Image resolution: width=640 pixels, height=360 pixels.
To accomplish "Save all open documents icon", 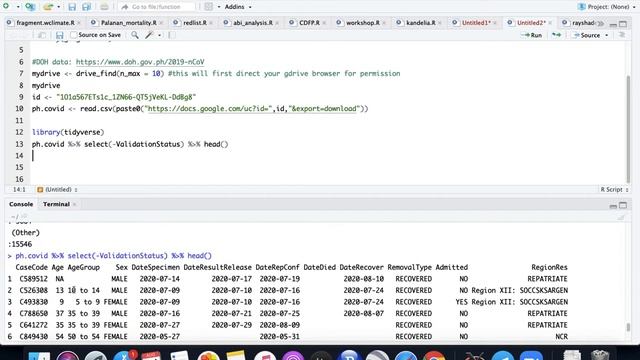I will (x=86, y=7).
